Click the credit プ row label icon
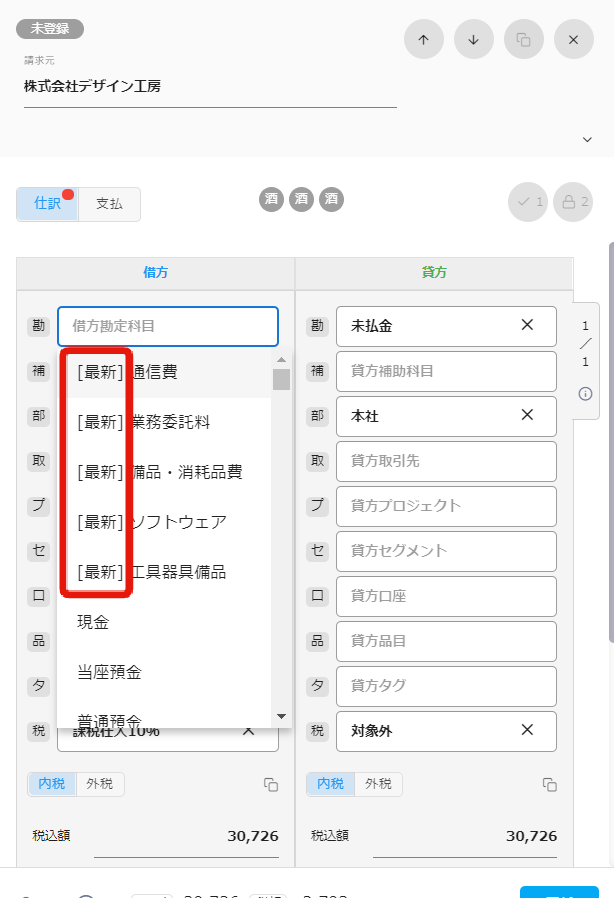 tap(317, 506)
